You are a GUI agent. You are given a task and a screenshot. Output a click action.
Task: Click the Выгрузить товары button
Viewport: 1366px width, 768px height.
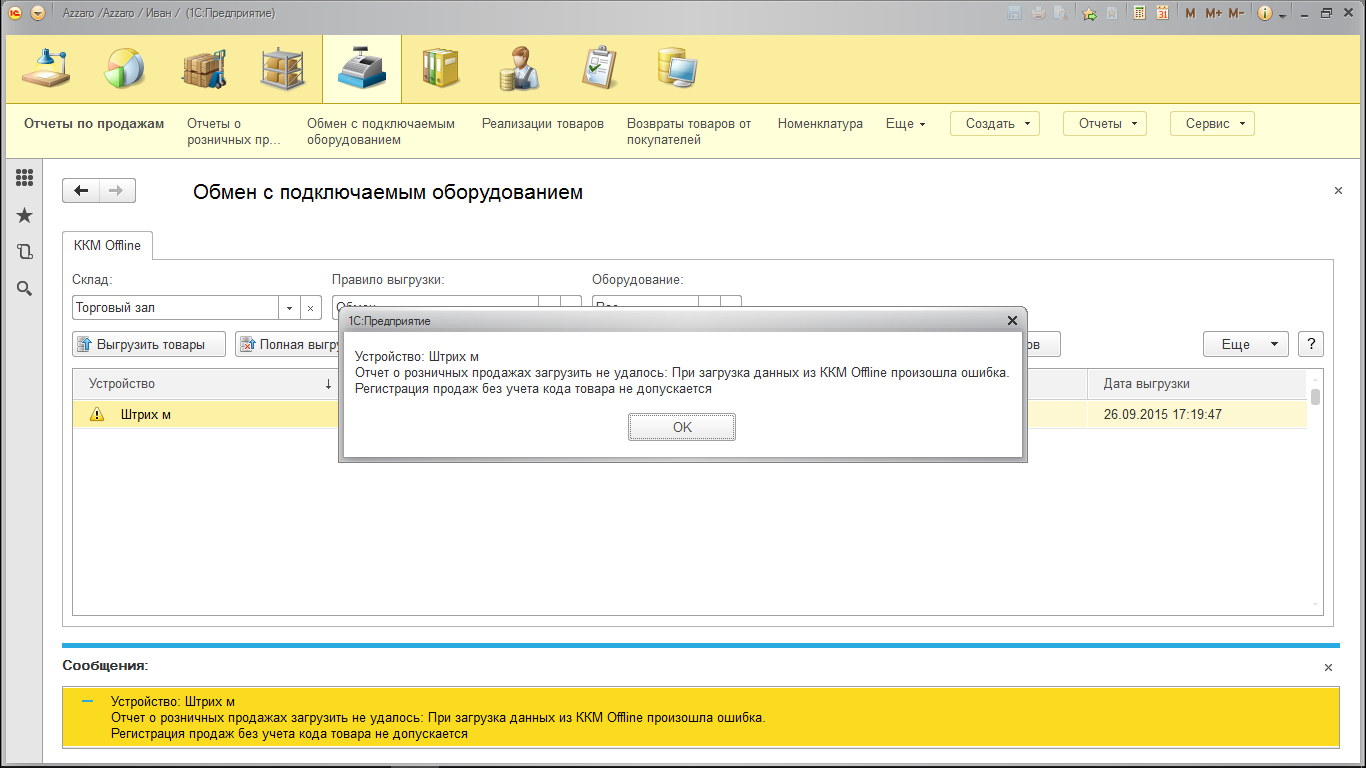pyautogui.click(x=149, y=344)
